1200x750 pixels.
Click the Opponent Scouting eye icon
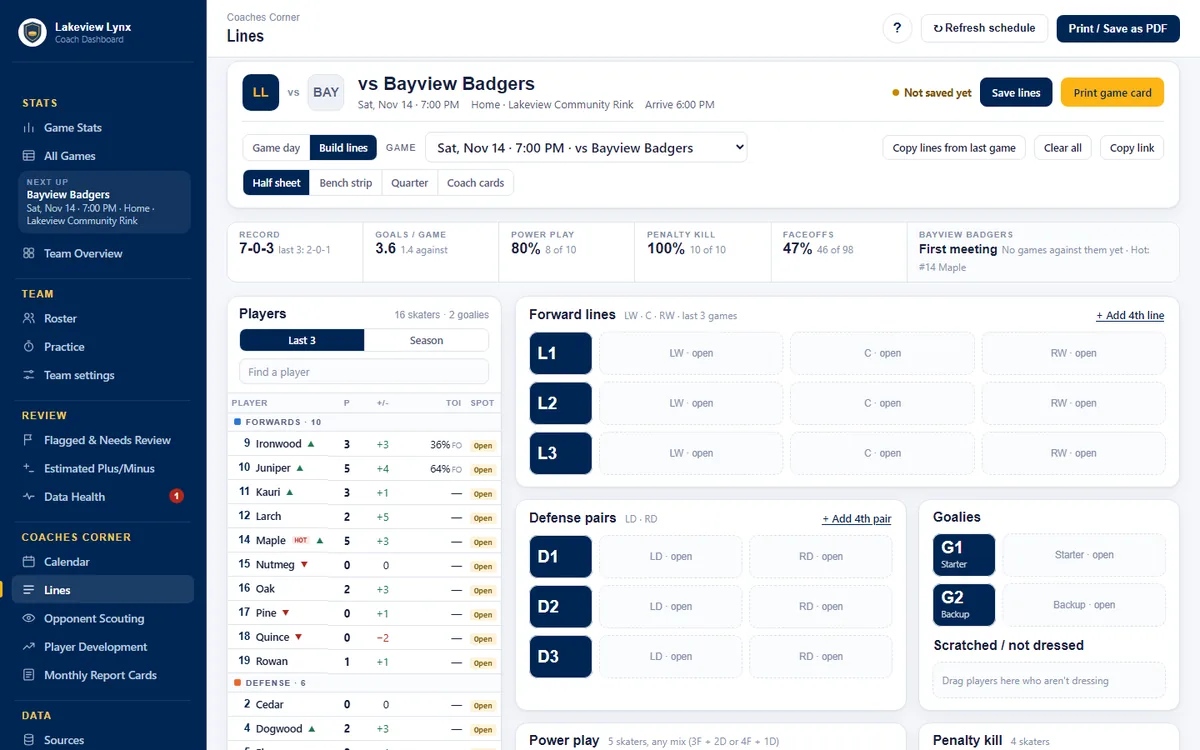29,619
